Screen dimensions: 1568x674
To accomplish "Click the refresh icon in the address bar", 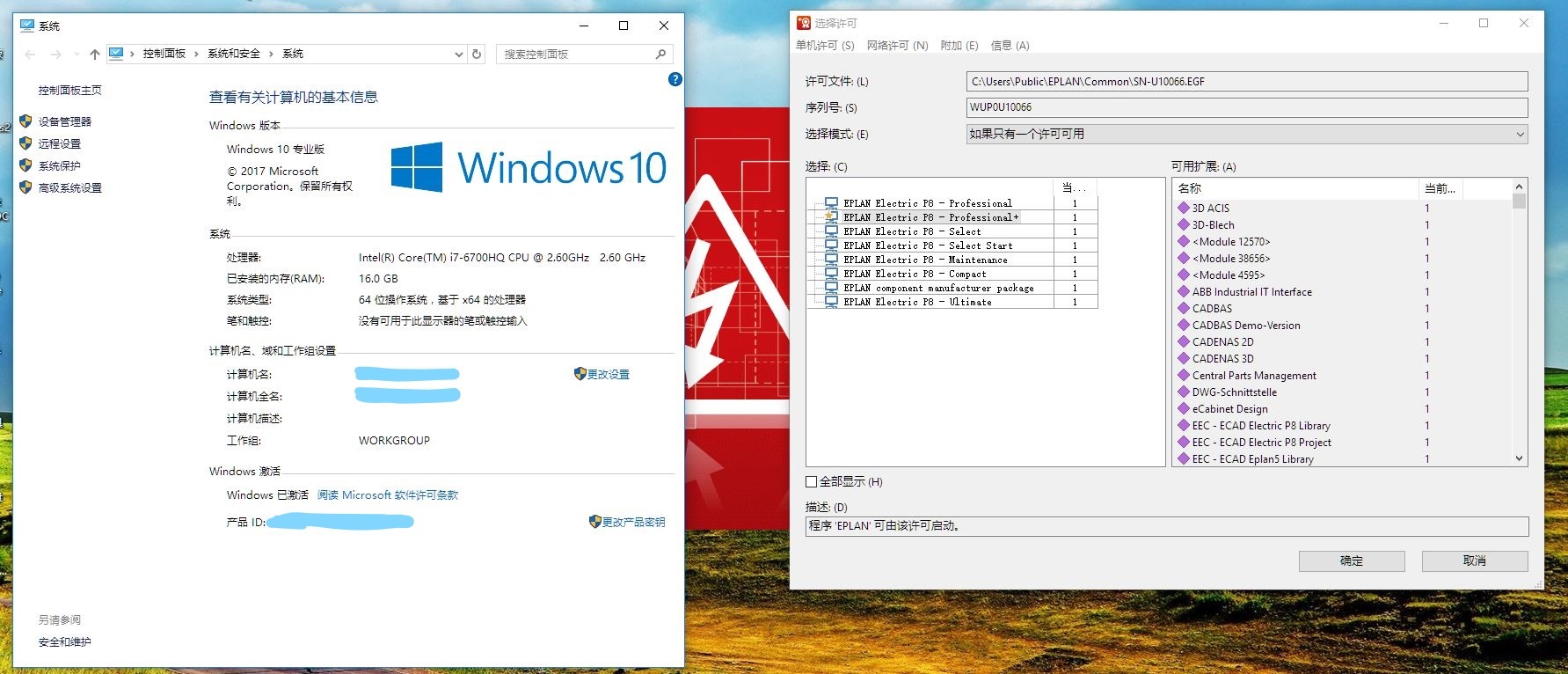I will (477, 54).
